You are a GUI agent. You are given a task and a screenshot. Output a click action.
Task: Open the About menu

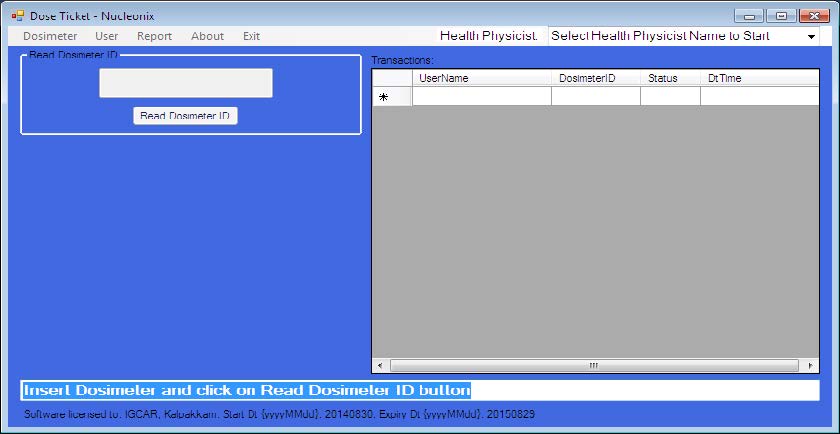coord(207,36)
